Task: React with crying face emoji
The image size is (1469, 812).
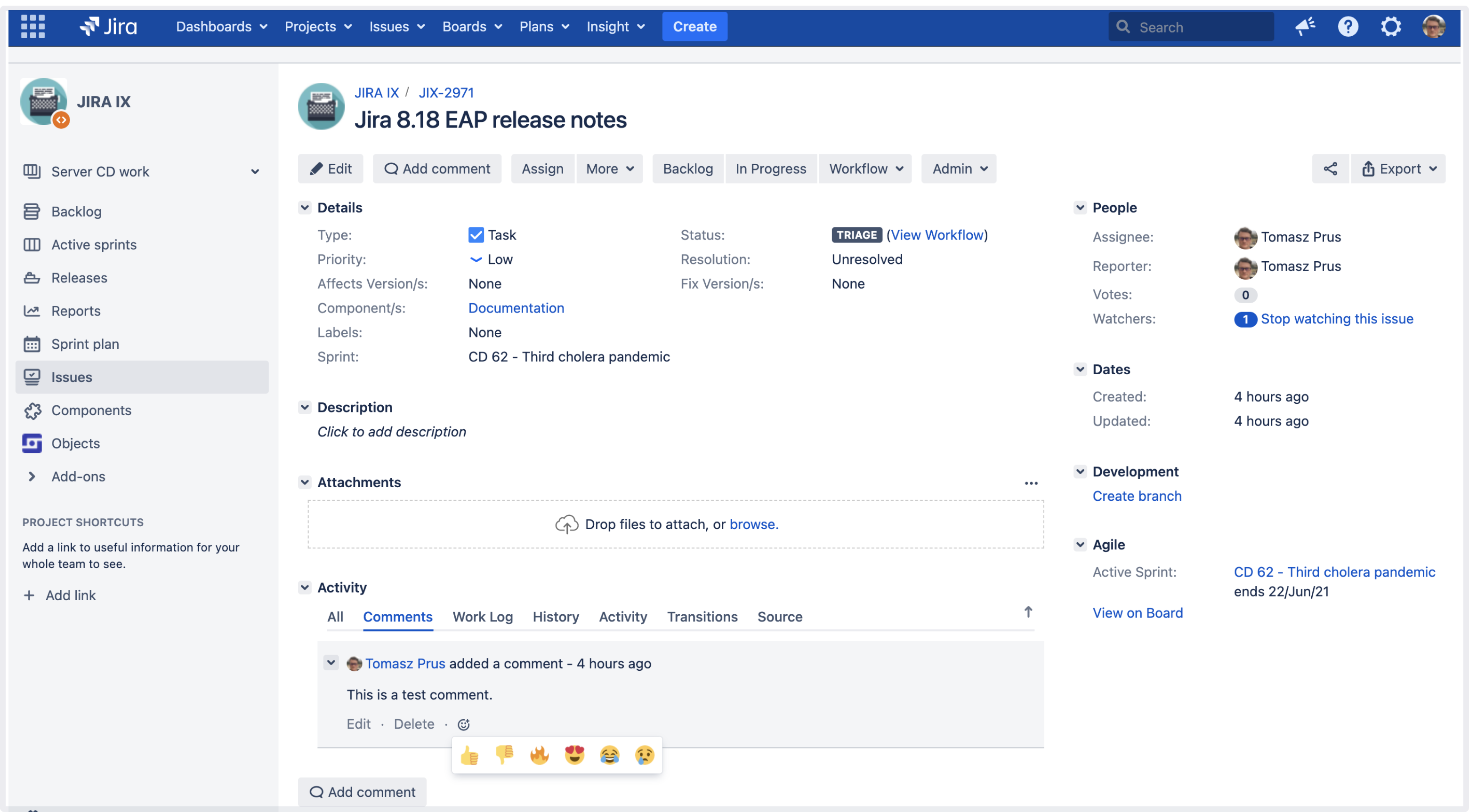Action: tap(645, 755)
